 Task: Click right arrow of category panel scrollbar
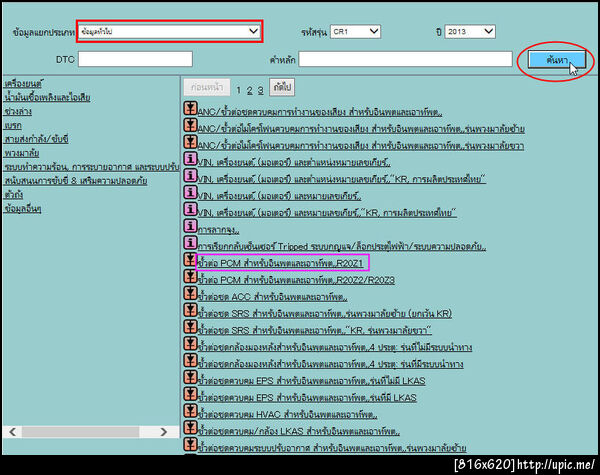pos(164,432)
